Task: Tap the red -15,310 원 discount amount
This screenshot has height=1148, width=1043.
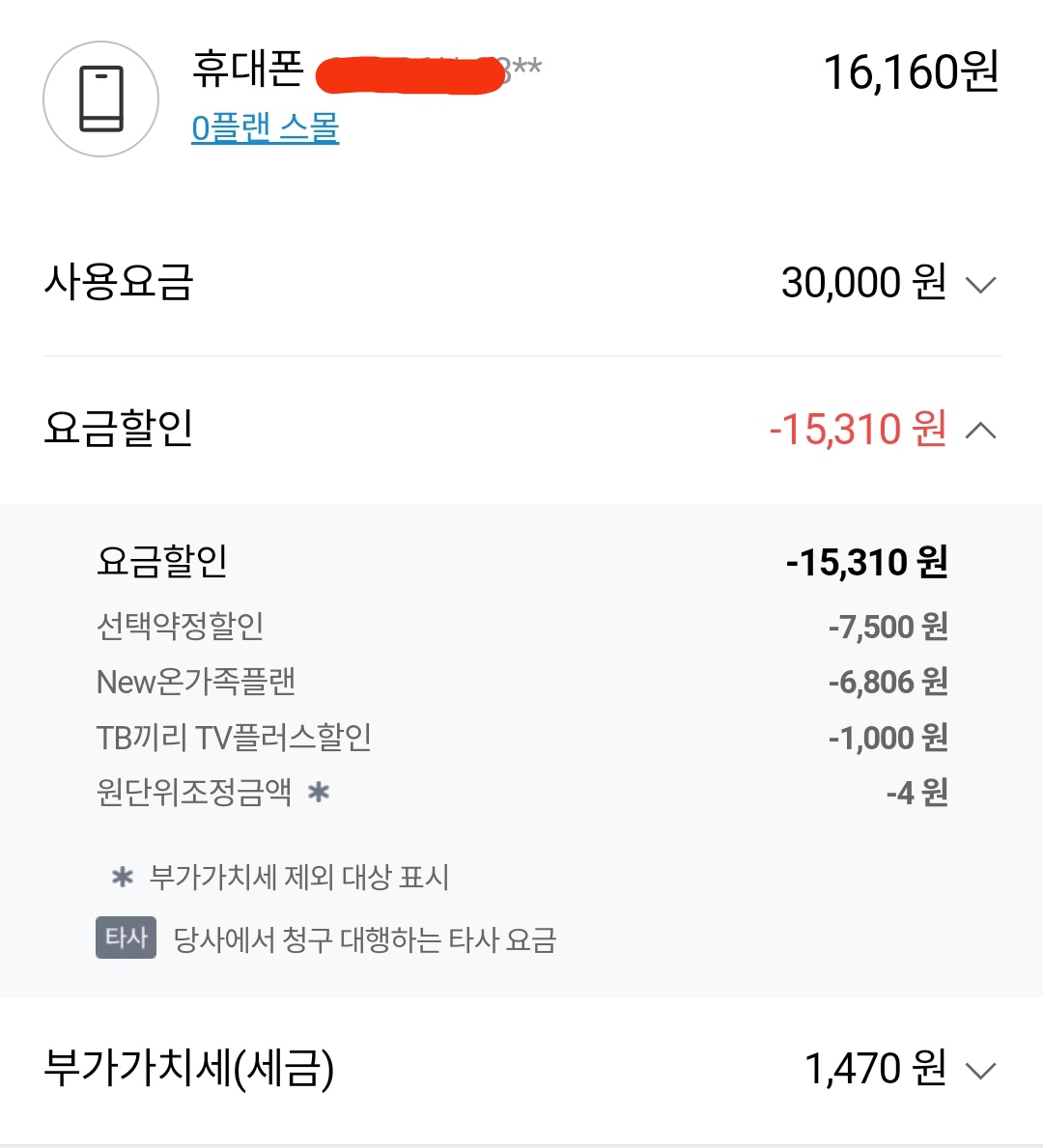Action: [x=858, y=430]
